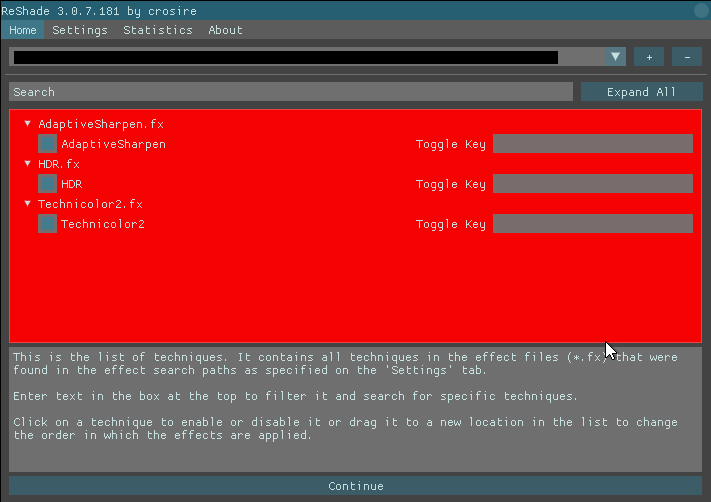Open the Statistics tab
Image resolution: width=711 pixels, height=502 pixels.
pyautogui.click(x=158, y=30)
